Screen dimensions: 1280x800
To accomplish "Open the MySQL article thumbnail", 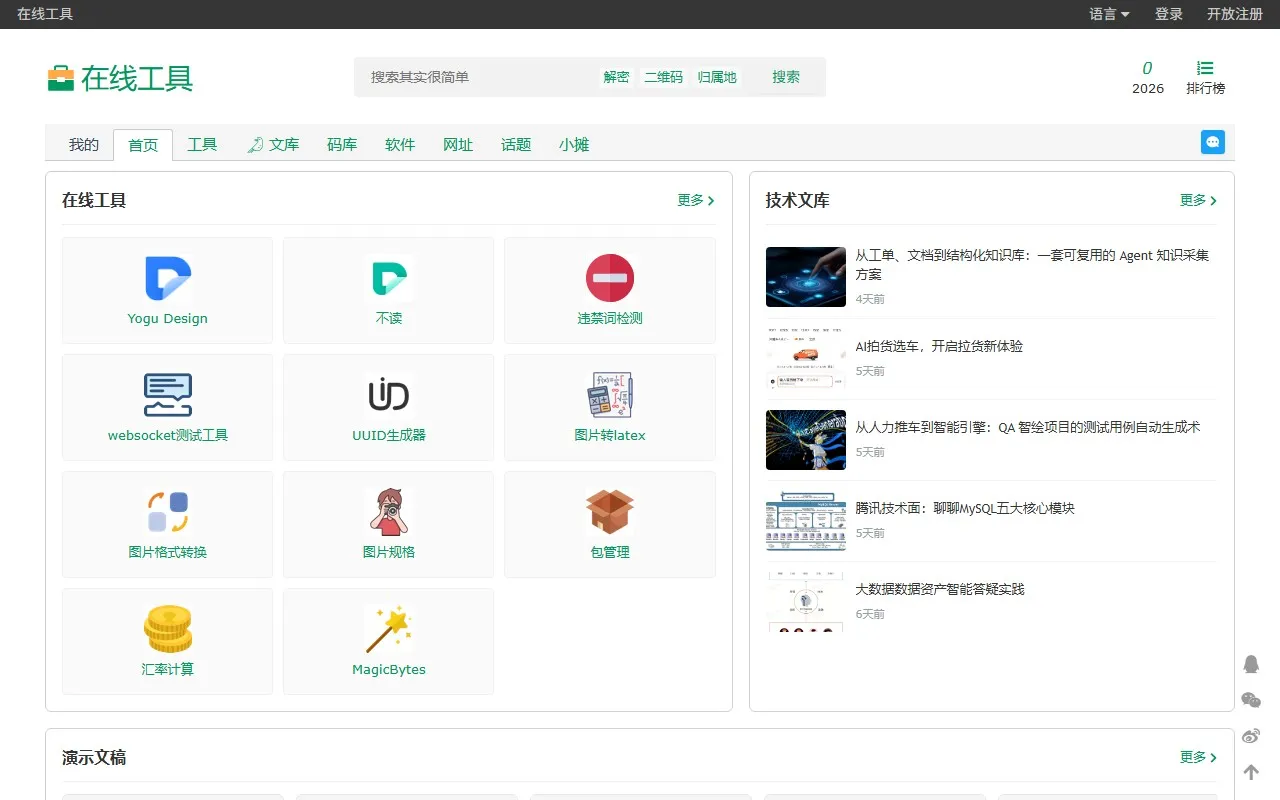I will (x=806, y=521).
